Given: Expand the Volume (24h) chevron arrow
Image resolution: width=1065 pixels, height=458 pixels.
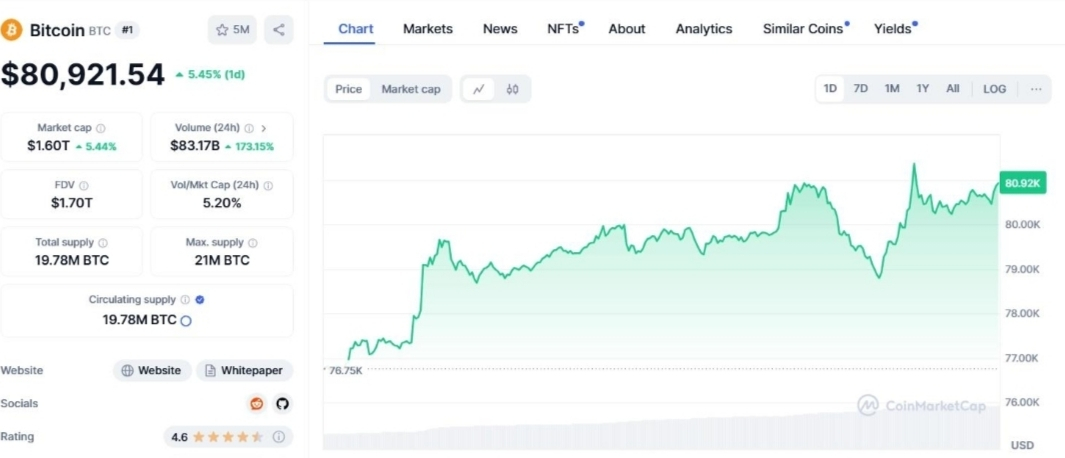Looking at the screenshot, I should click(264, 128).
